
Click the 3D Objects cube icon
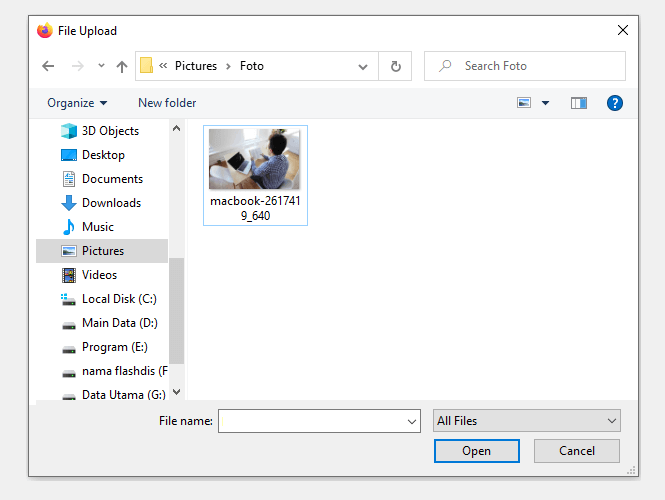coord(69,131)
